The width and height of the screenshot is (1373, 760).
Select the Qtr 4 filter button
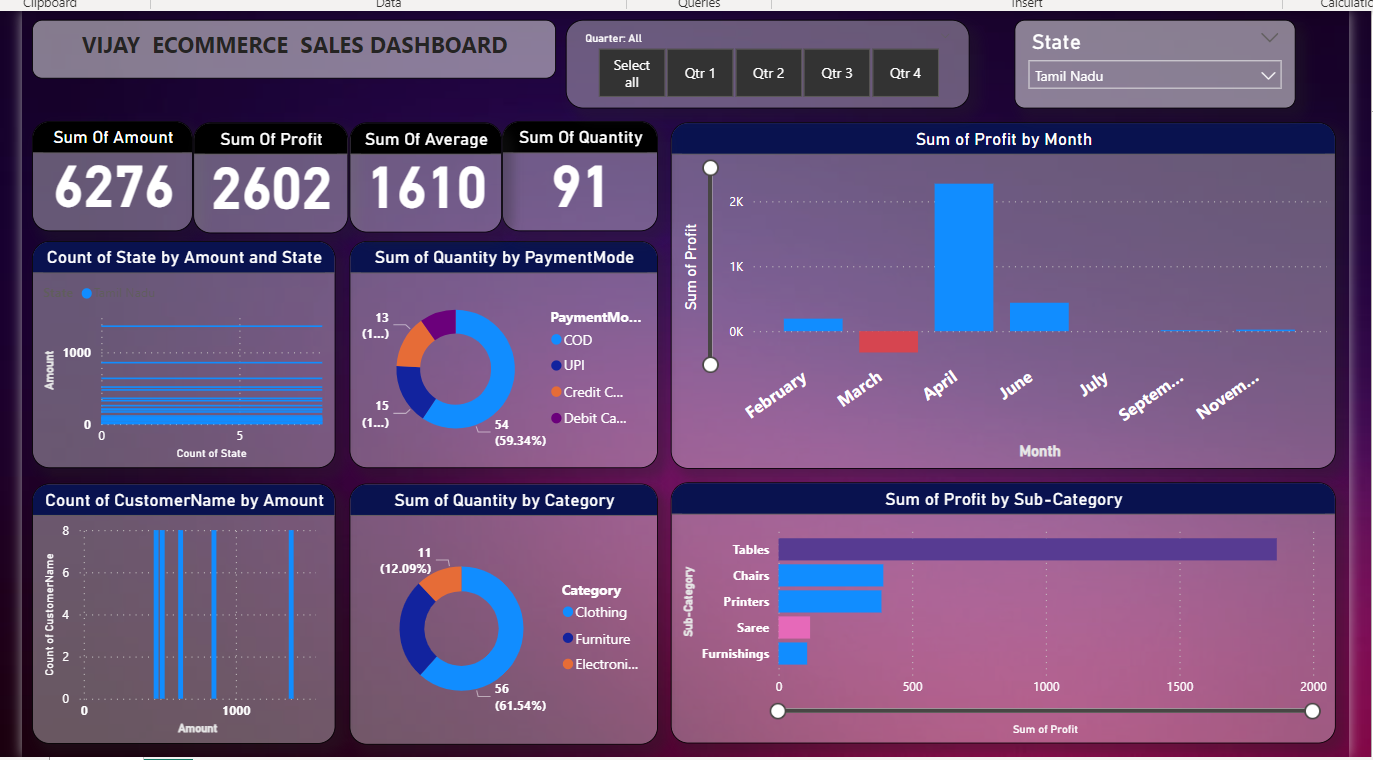coord(905,72)
